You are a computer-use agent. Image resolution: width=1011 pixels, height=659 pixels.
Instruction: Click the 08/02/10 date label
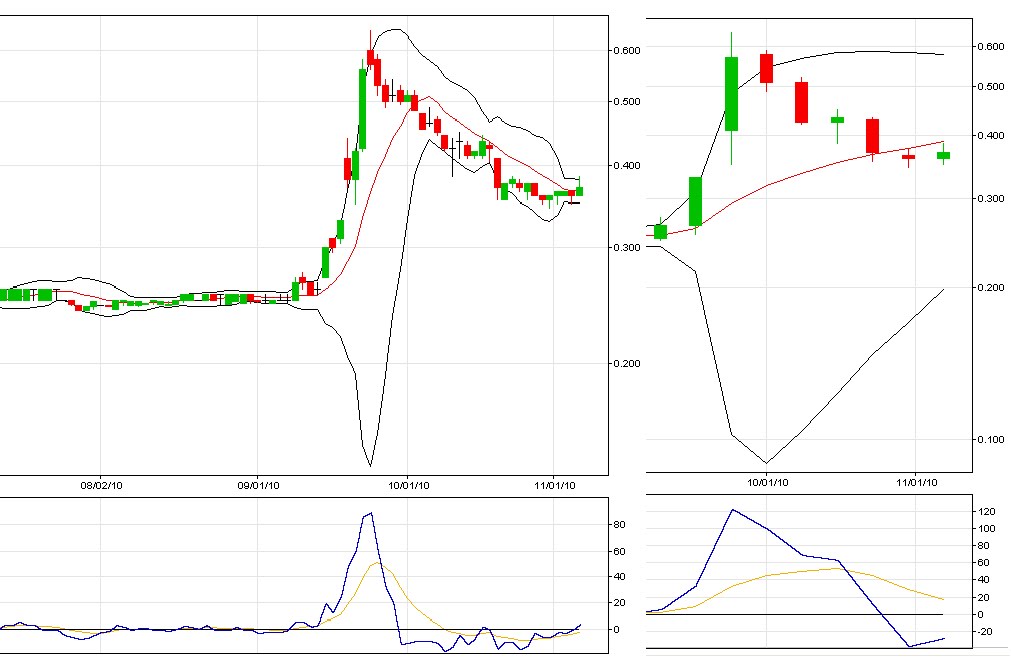(101, 485)
